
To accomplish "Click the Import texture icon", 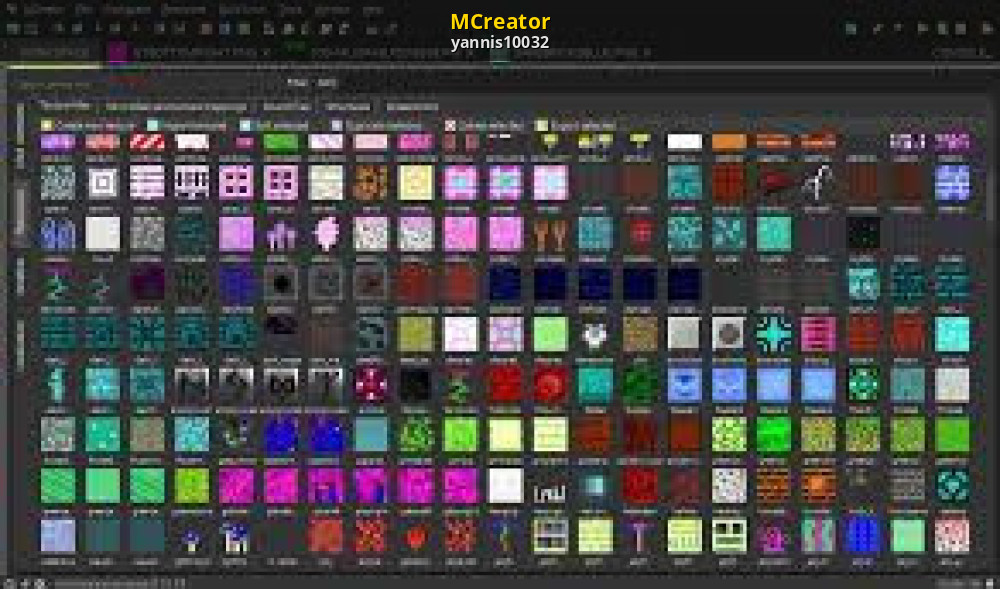I will tap(153, 126).
